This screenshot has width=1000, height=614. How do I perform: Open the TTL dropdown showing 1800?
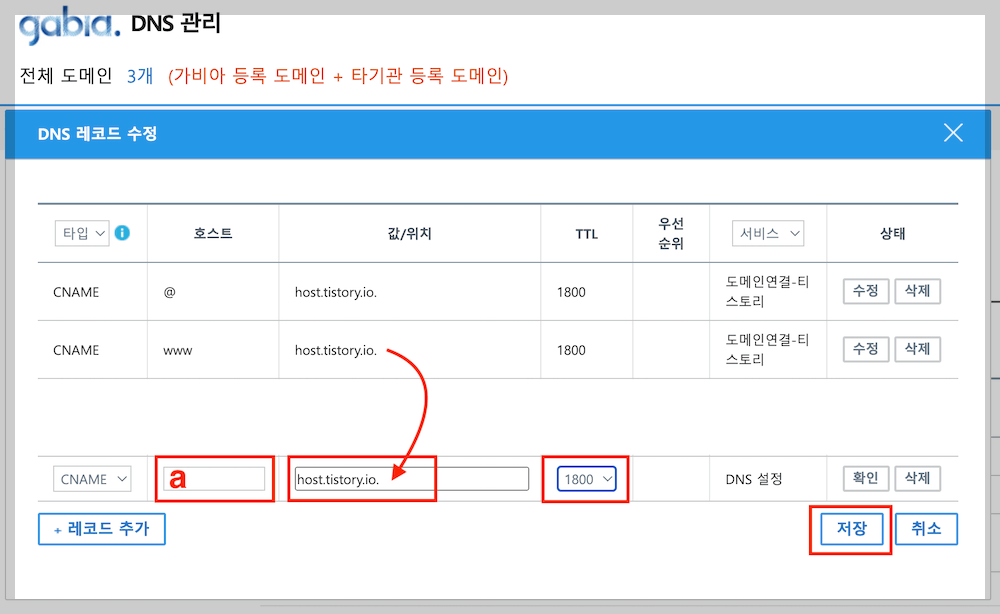click(585, 478)
